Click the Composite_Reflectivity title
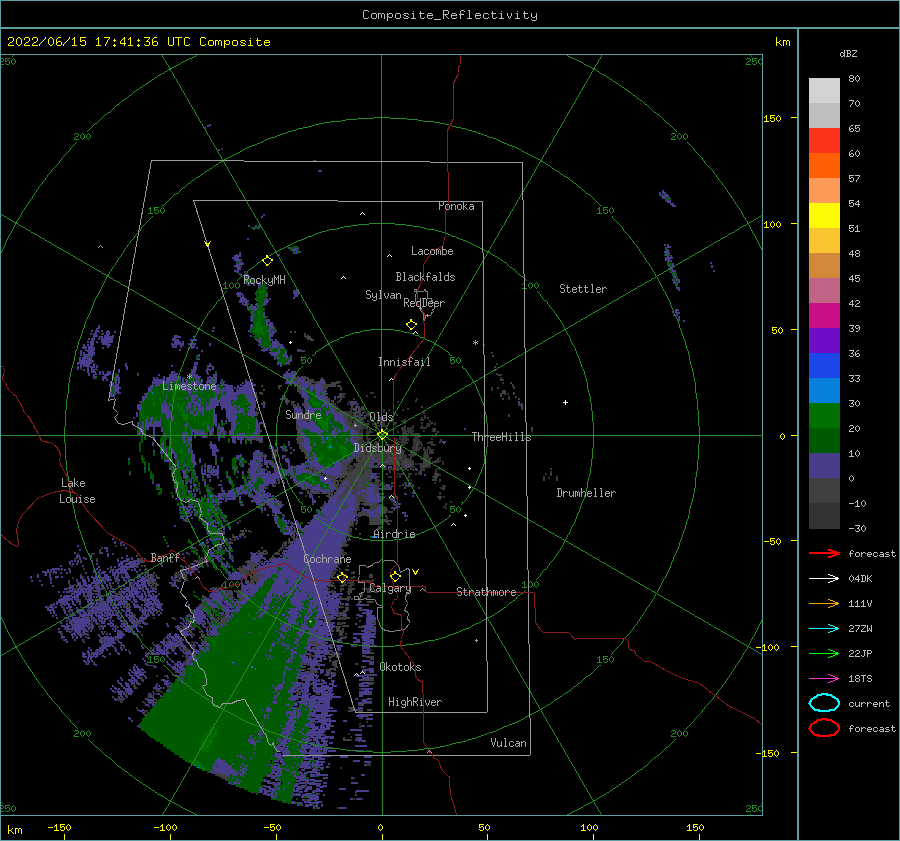 449,15
